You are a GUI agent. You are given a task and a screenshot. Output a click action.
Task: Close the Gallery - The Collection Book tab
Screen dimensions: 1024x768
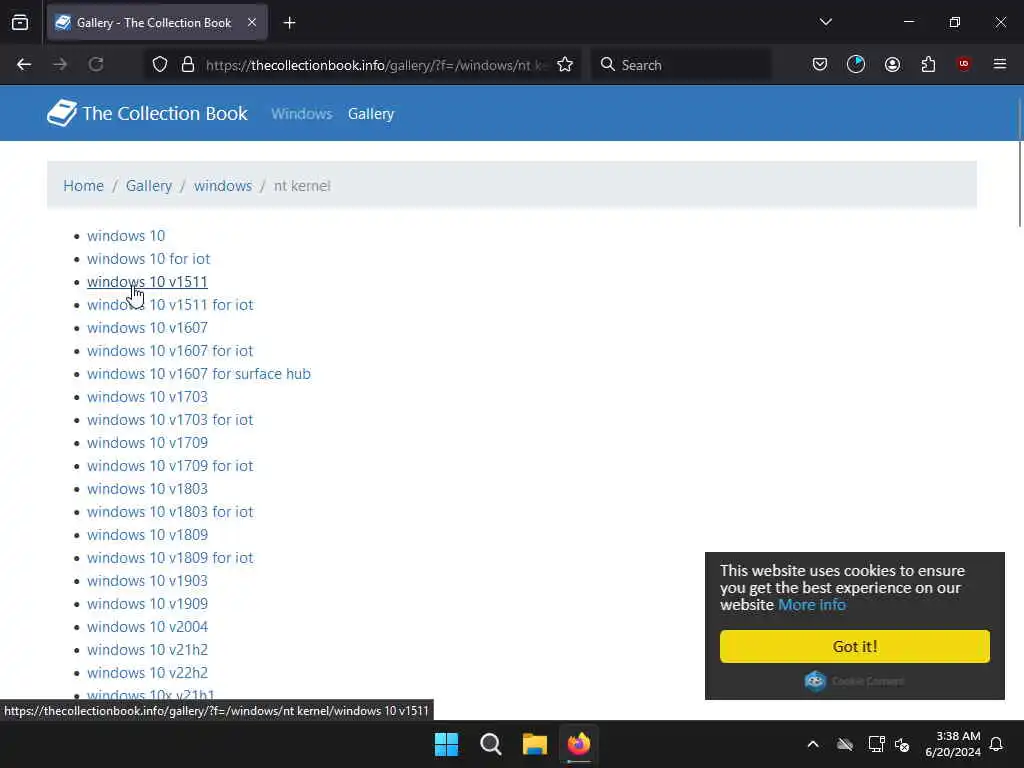[x=252, y=23]
